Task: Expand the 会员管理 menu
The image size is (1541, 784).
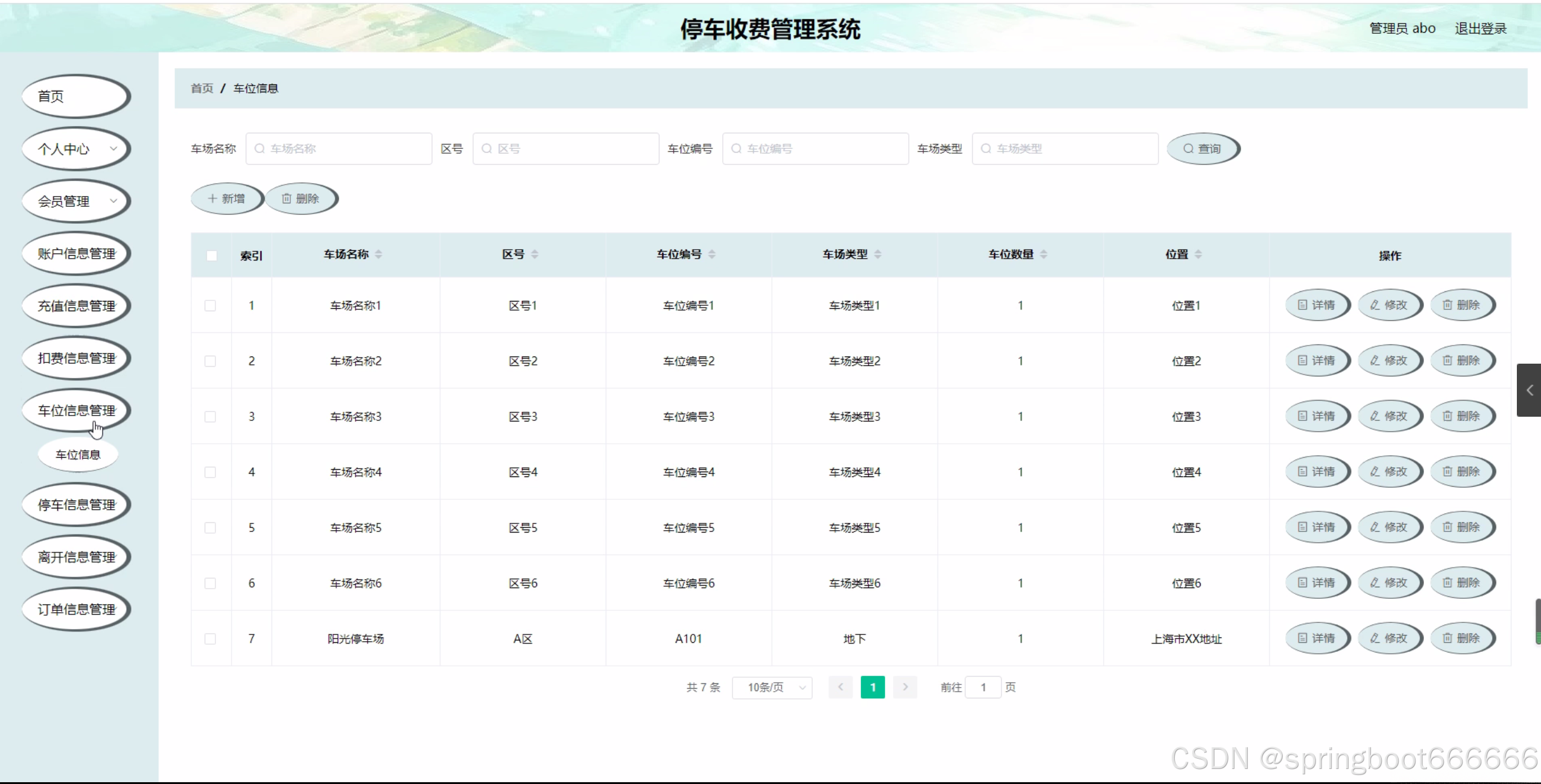Action: [76, 201]
